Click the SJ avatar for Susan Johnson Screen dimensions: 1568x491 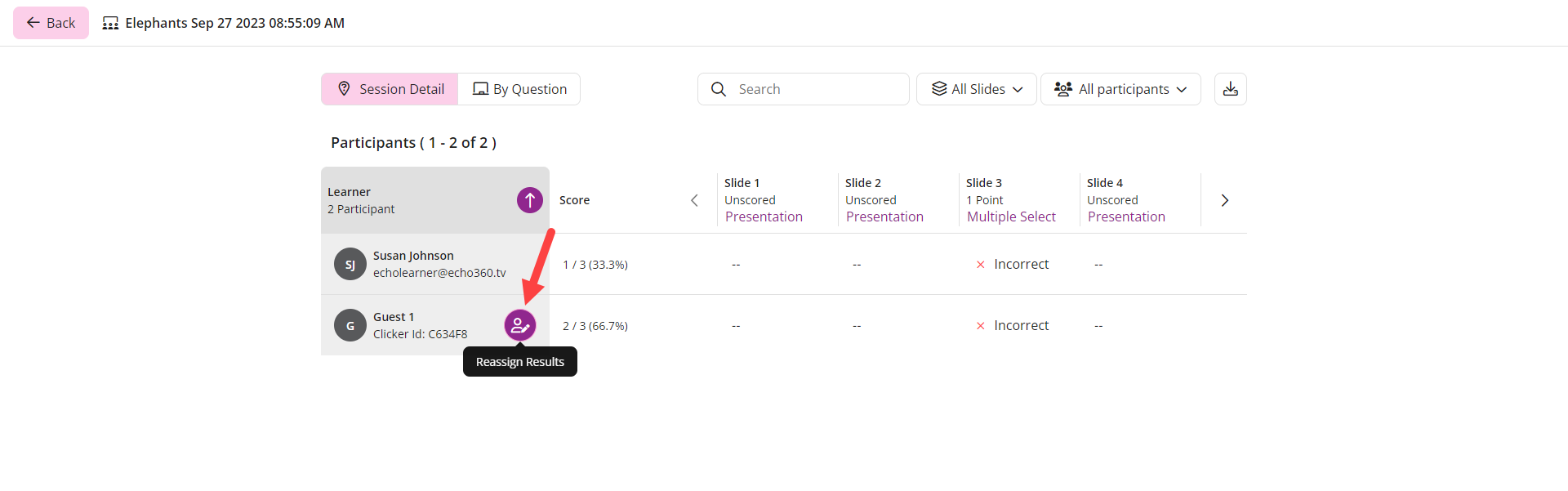[x=350, y=264]
